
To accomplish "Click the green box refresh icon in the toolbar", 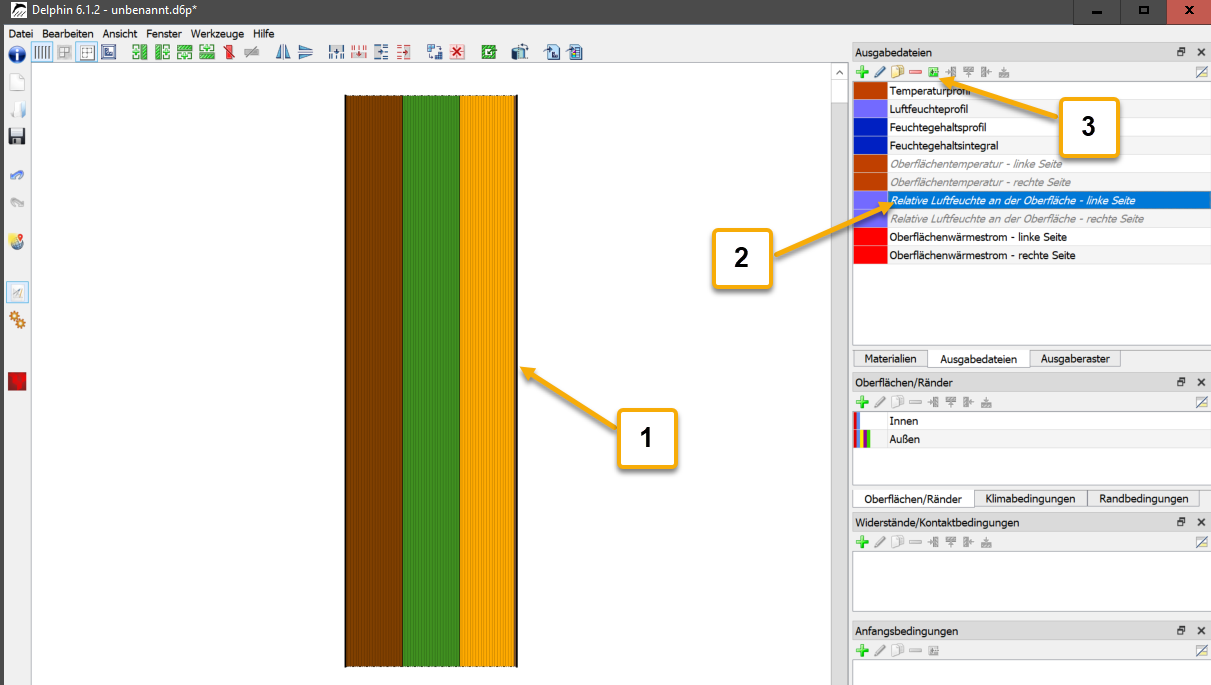I will click(489, 52).
